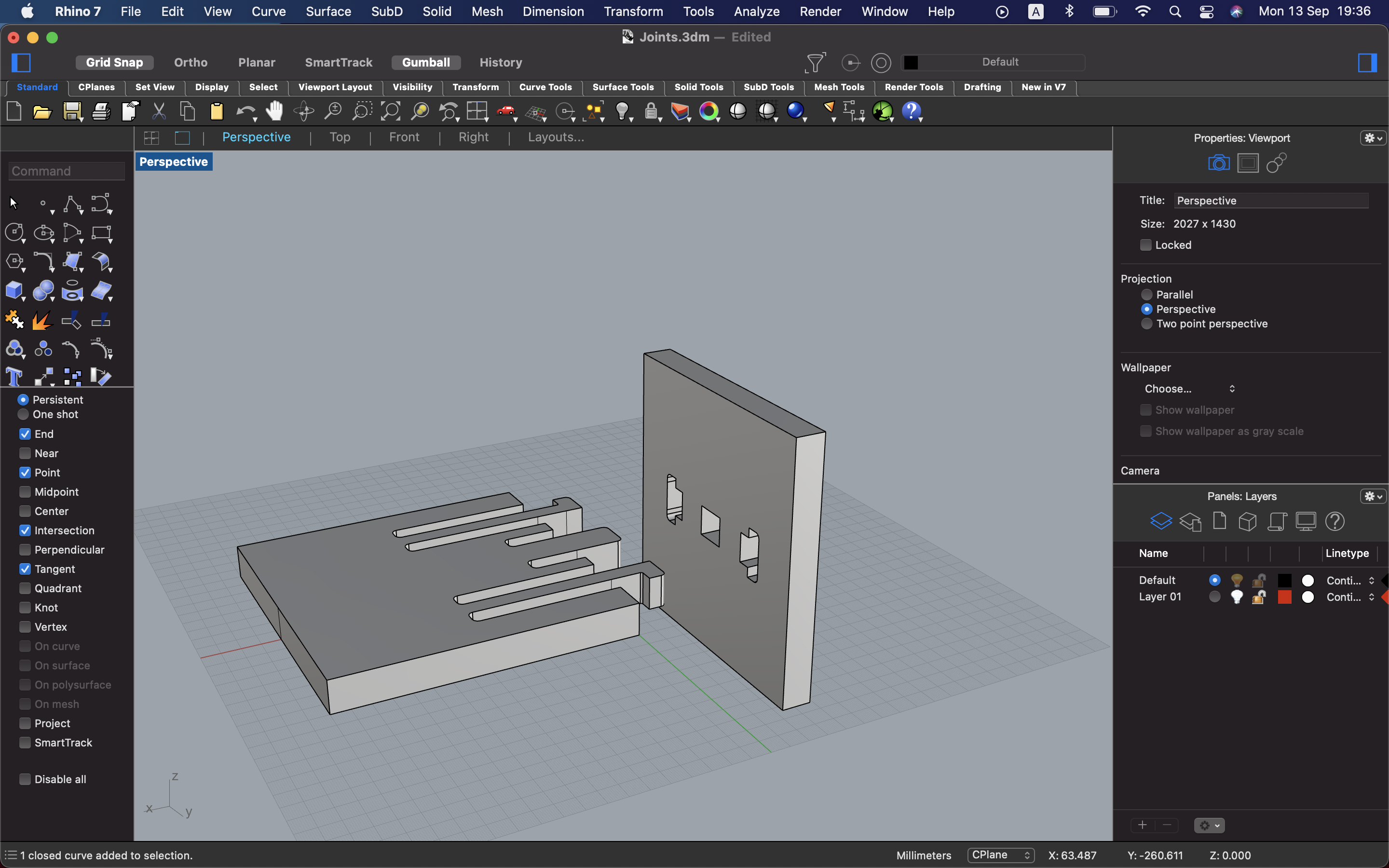The image size is (1389, 868).
Task: Click the Zoom Extents icon
Action: [390, 111]
